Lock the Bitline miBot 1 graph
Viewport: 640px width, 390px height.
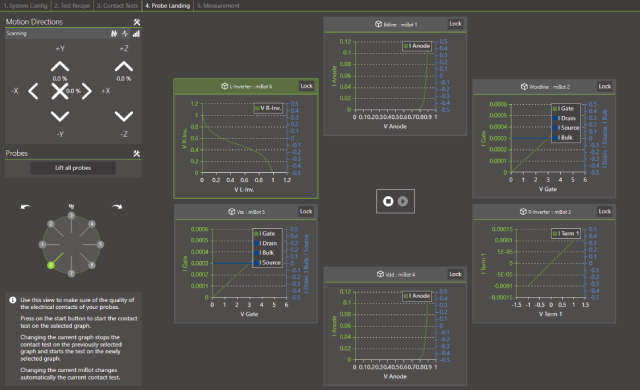coord(455,24)
